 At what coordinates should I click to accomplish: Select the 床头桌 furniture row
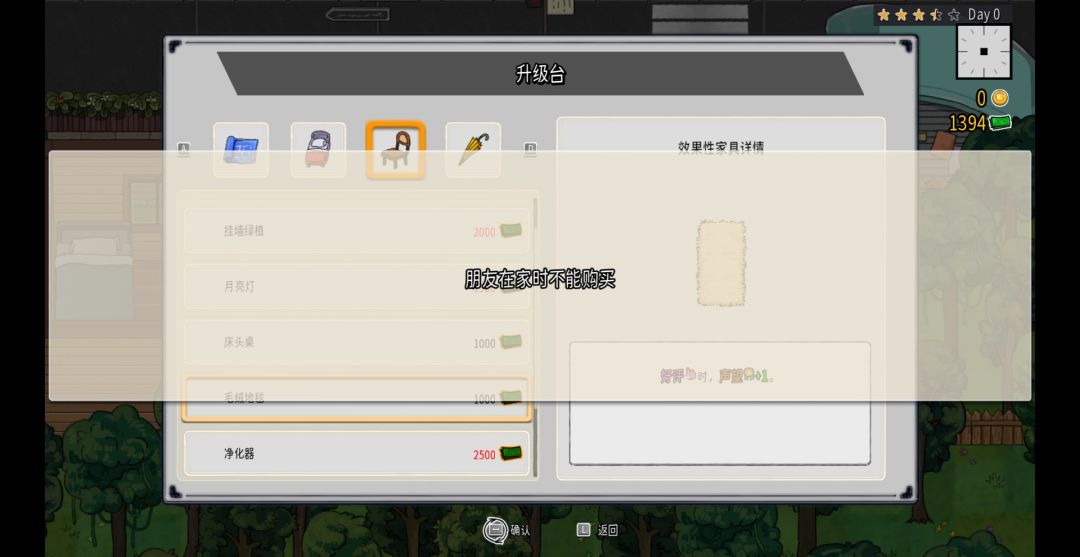tap(357, 342)
